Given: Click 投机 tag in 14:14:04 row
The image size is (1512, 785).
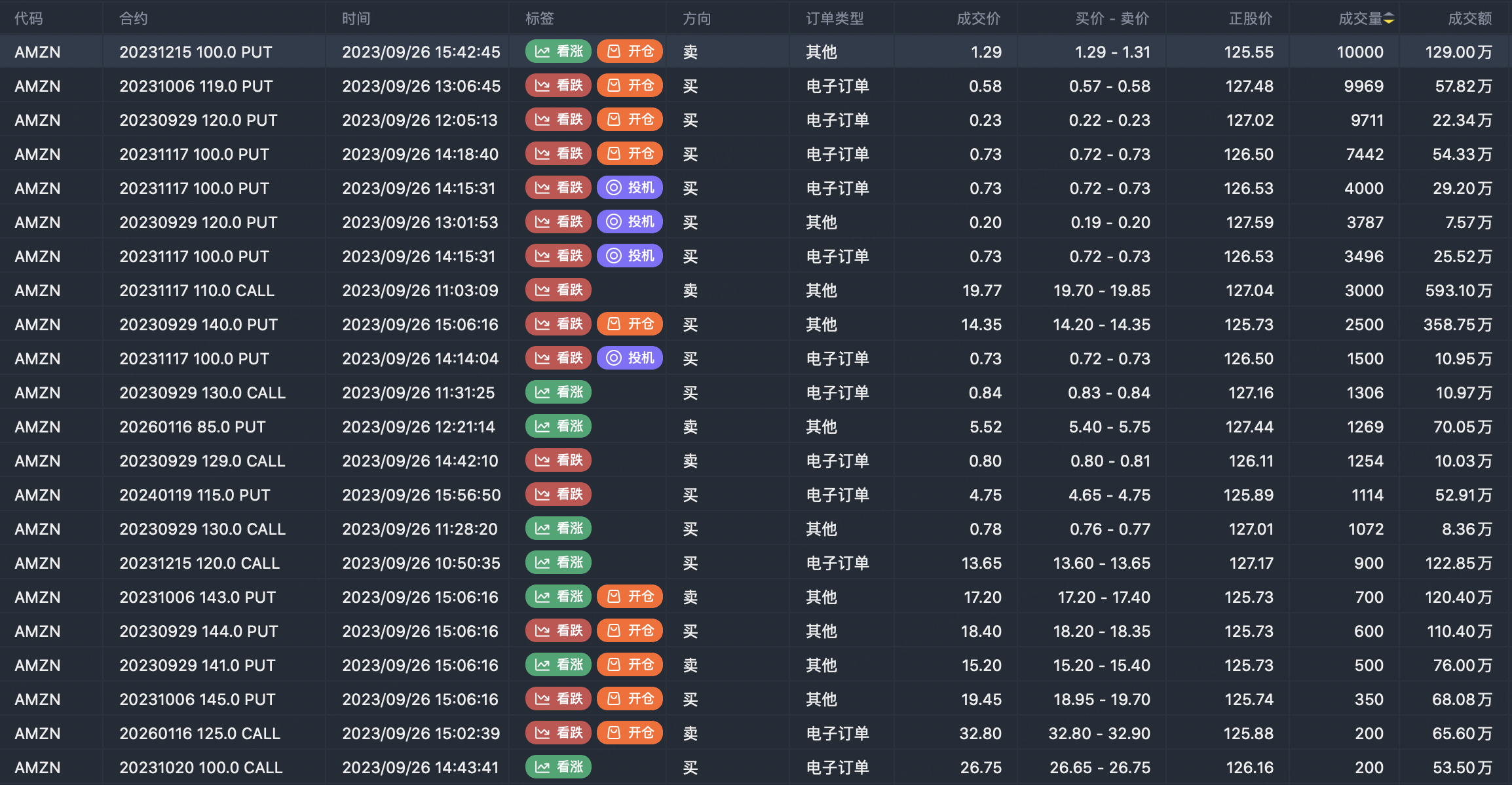Looking at the screenshot, I should (x=630, y=358).
